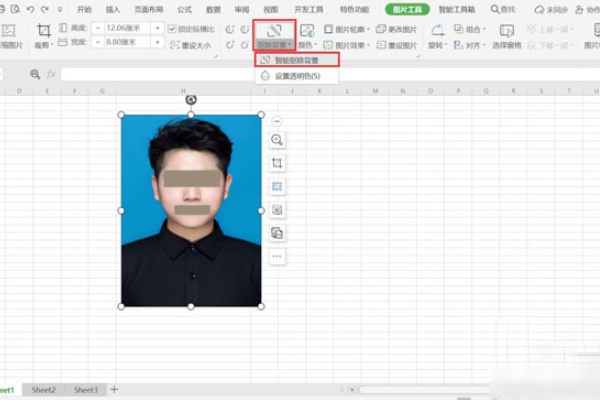600x400 pixels.
Task: Open the 视图 ribbon tab
Action: tap(271, 9)
